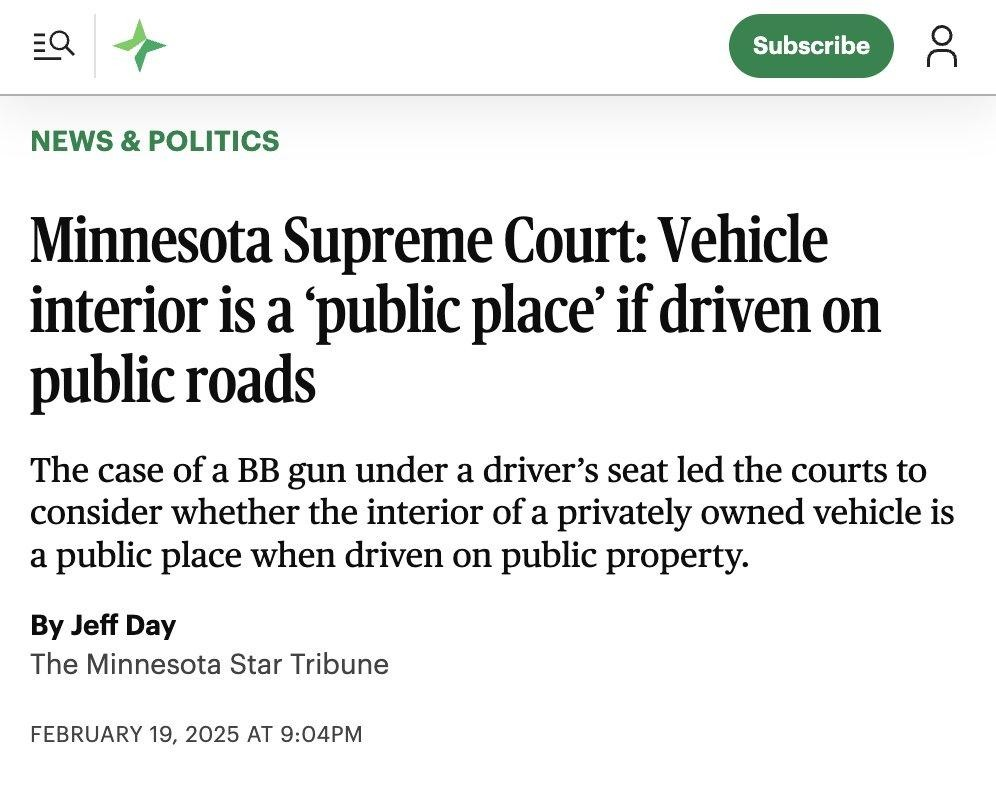
Task: Click The Minnesota Star Tribune publication name
Action: tap(209, 663)
